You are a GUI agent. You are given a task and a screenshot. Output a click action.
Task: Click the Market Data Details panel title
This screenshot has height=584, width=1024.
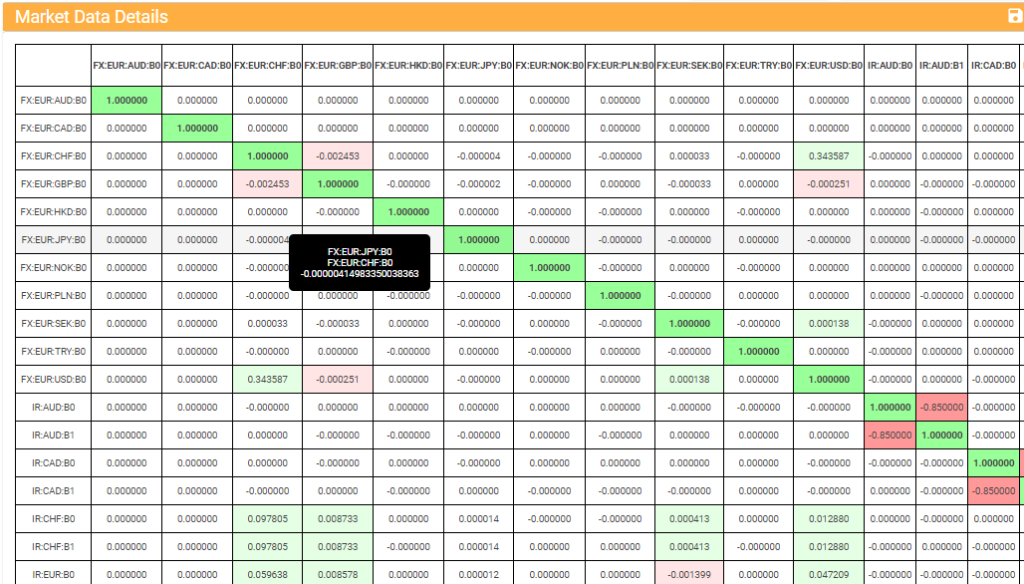91,17
